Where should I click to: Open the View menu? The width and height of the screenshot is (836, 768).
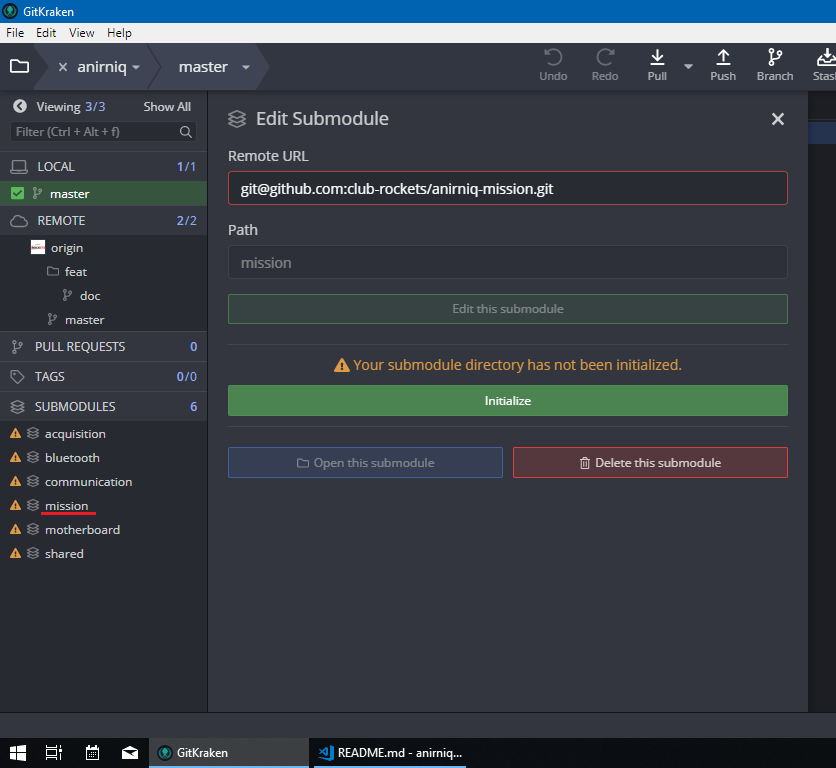[x=82, y=33]
